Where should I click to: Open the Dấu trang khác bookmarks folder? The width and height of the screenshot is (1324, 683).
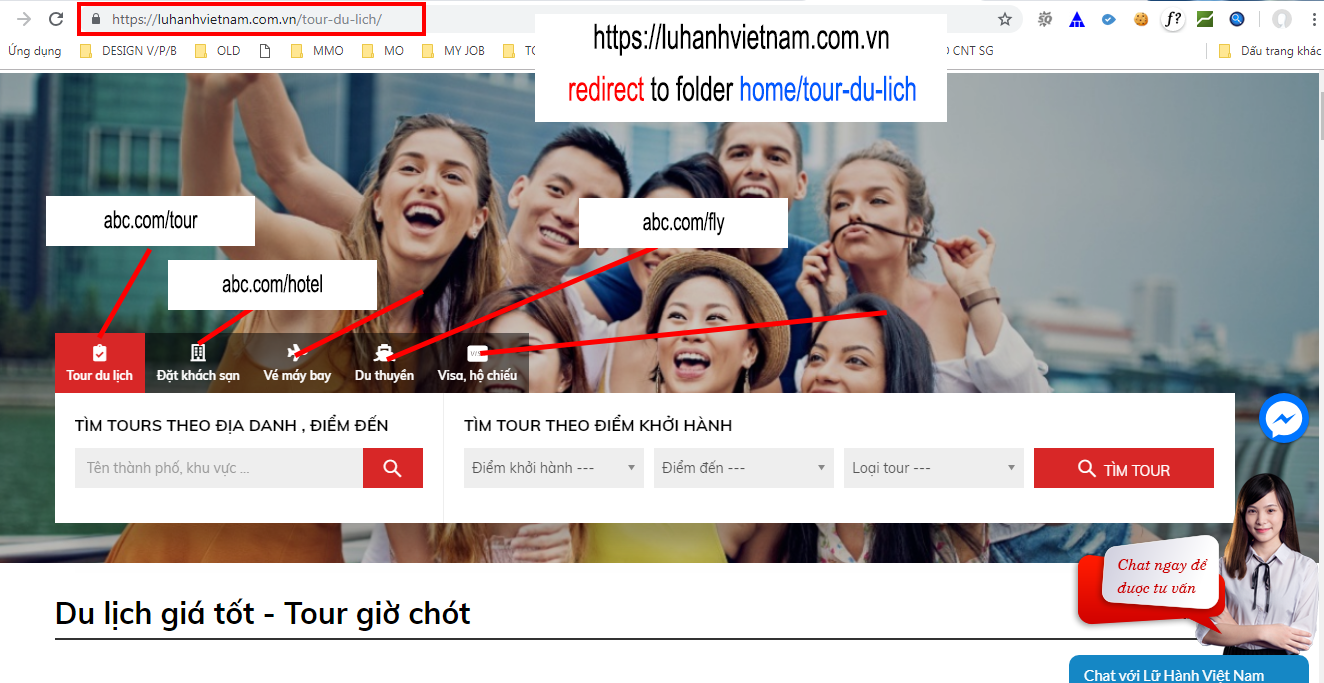pyautogui.click(x=1270, y=51)
